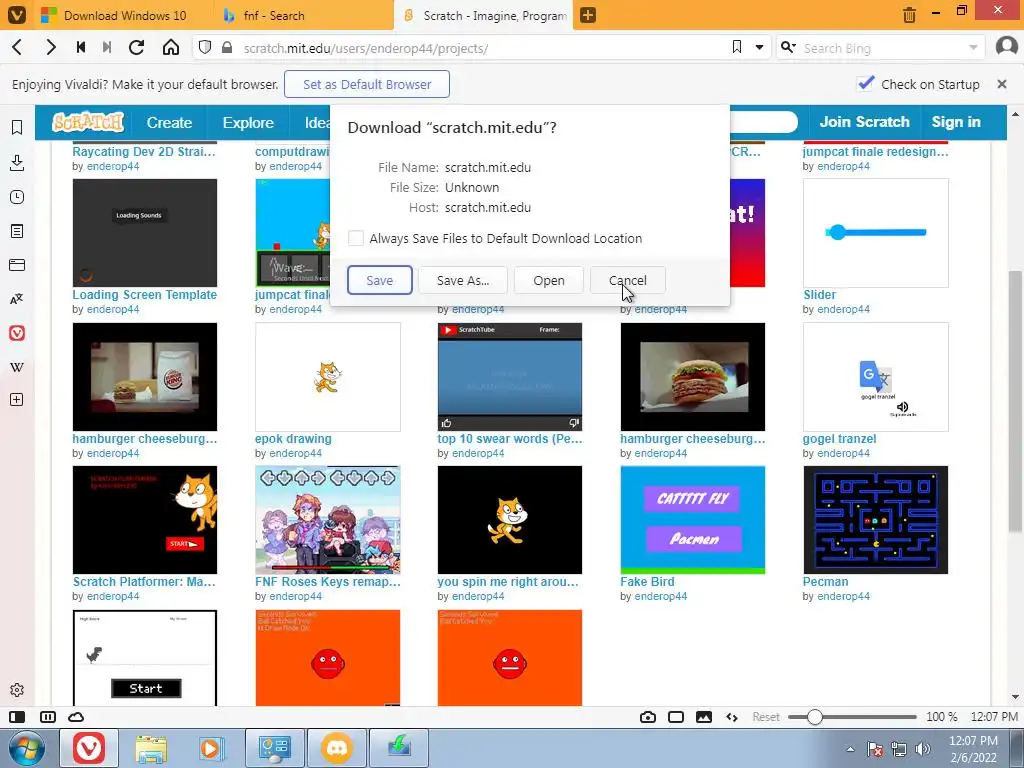Go forward to next page
Screen dimensions: 1024x768
(x=50, y=48)
